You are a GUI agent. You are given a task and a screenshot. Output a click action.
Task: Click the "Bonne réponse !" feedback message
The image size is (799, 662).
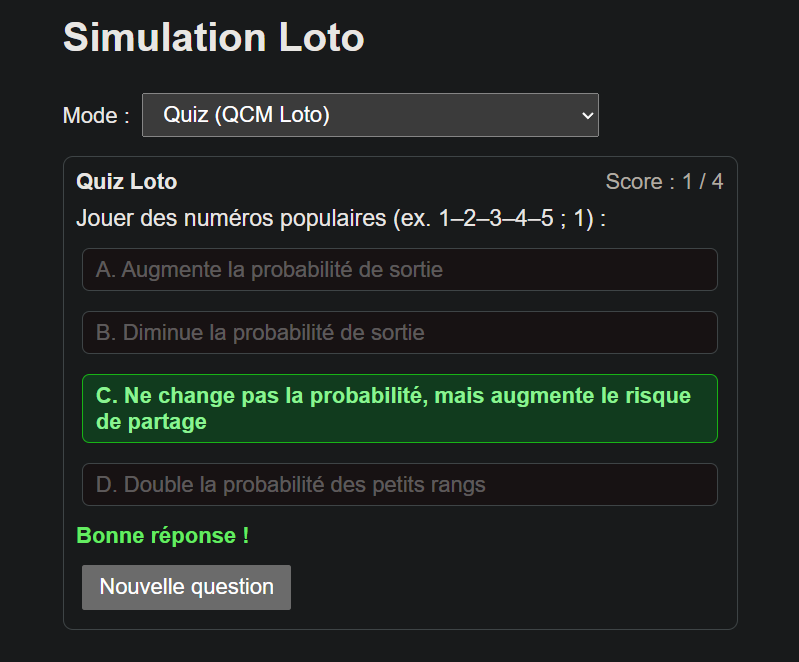(163, 536)
